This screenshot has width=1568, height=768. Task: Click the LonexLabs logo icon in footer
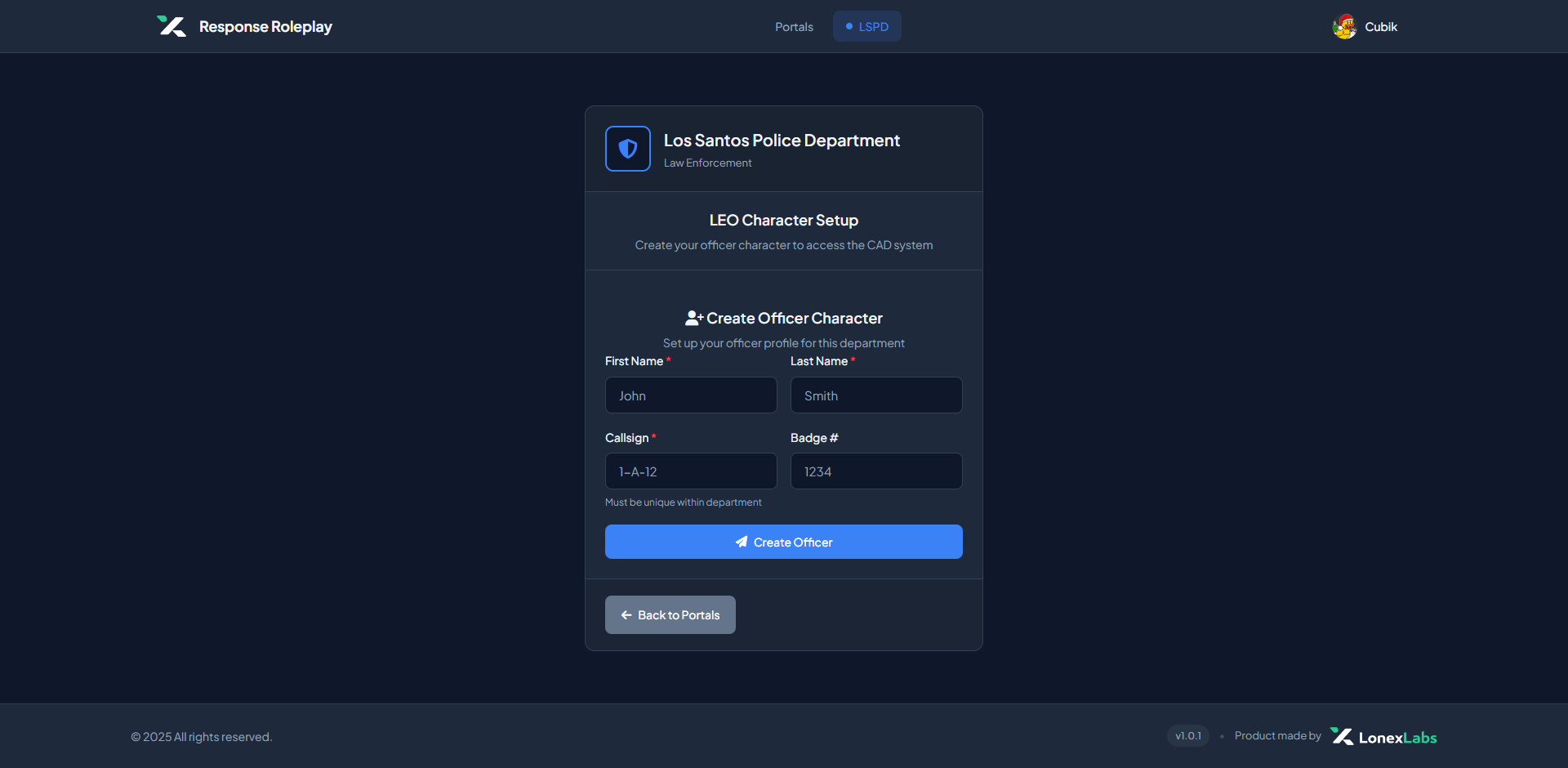1342,736
